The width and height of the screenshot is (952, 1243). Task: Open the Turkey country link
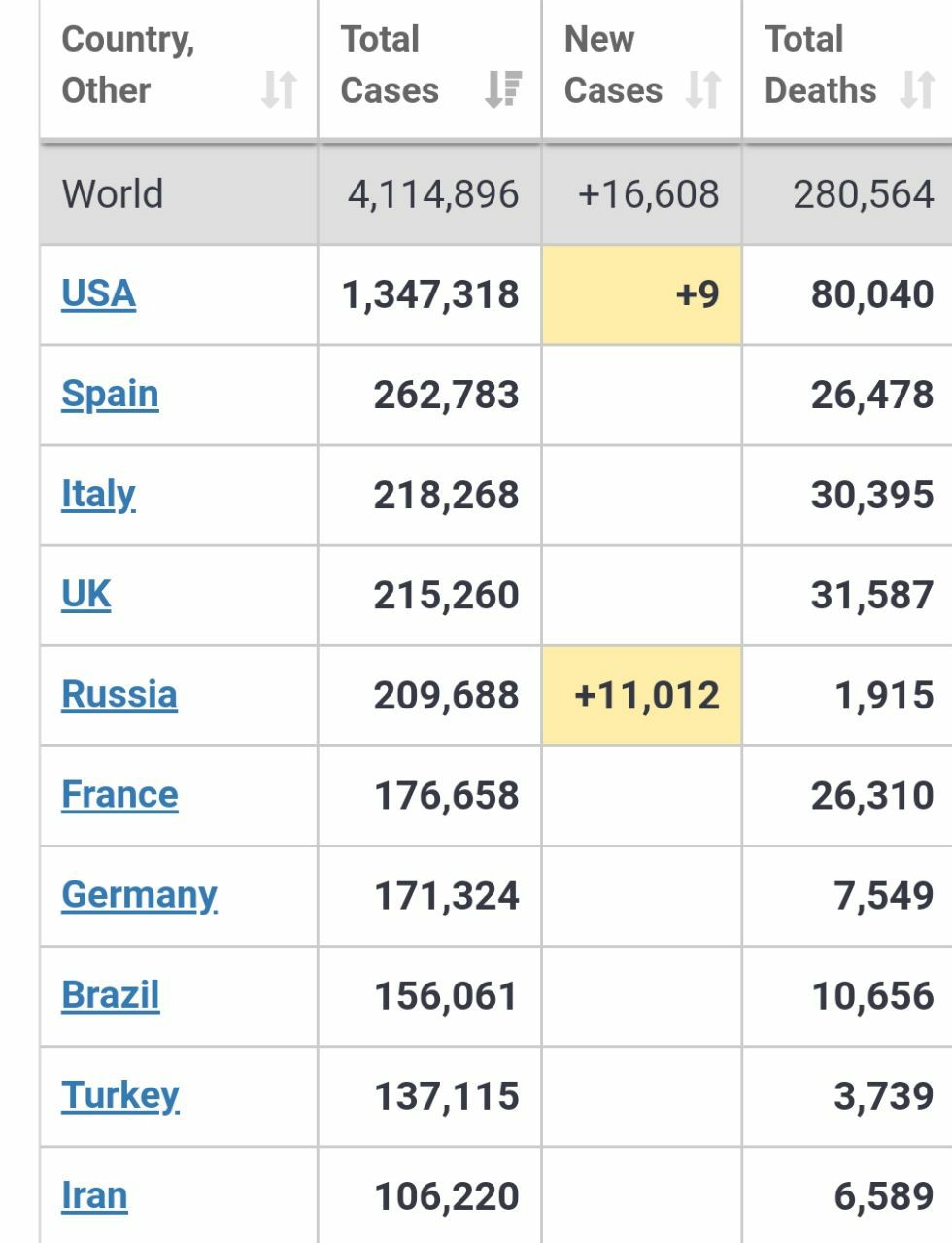tap(120, 1095)
